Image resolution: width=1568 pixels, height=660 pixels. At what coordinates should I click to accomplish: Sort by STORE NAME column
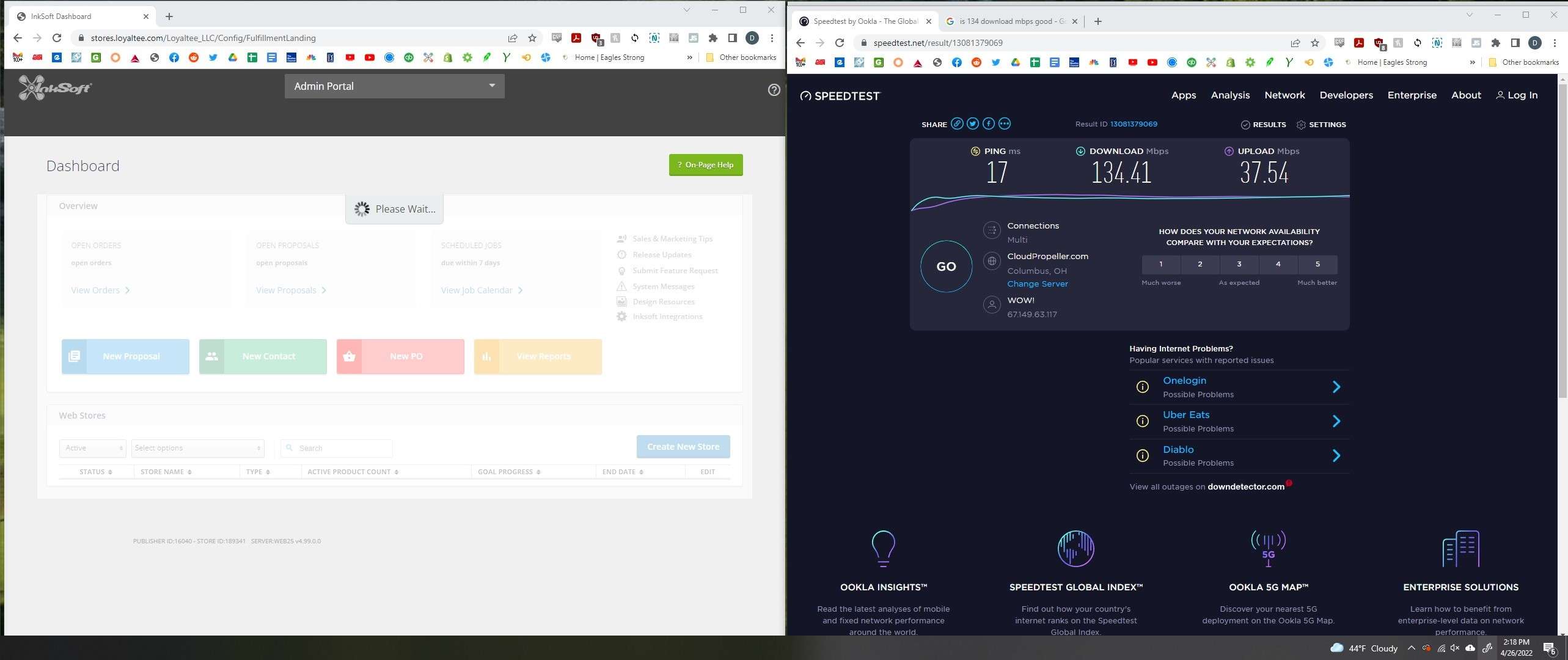point(166,472)
